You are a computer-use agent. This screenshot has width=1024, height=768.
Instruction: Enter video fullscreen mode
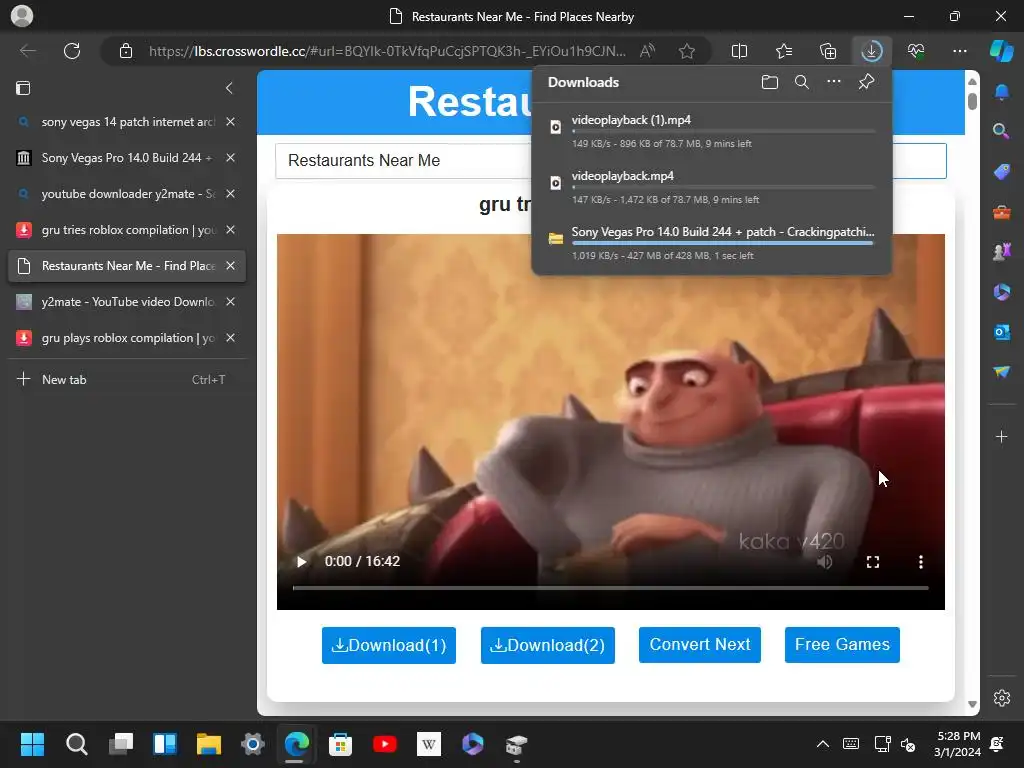coord(872,562)
